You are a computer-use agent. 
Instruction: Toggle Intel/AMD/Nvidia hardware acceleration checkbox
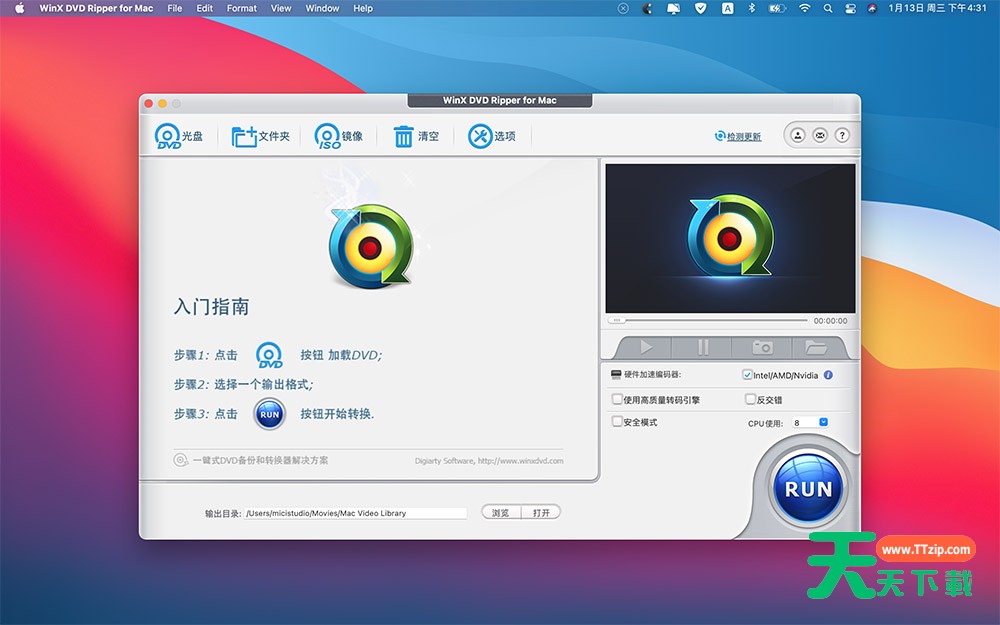click(747, 375)
